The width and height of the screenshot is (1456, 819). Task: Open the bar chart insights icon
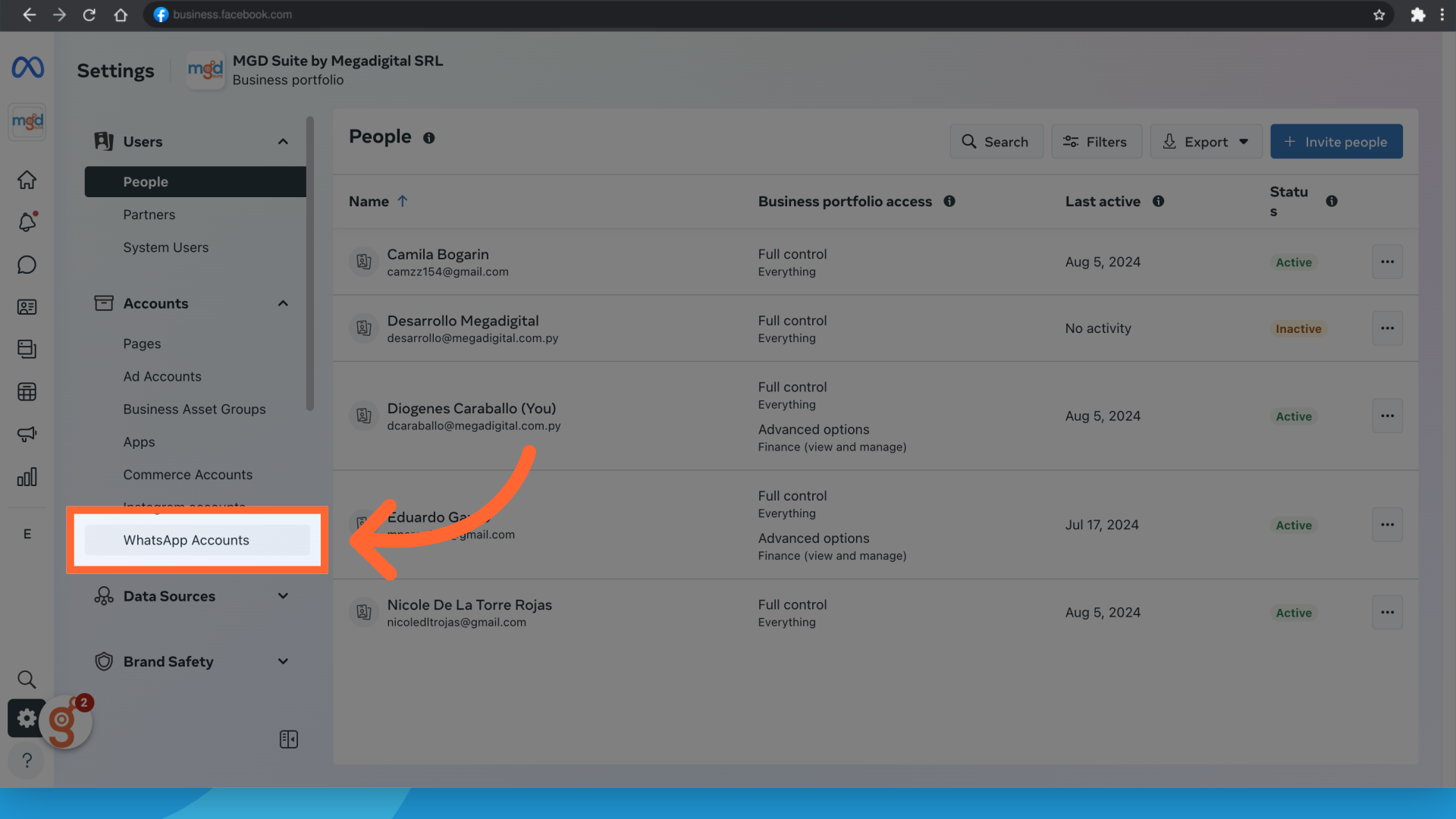27,477
